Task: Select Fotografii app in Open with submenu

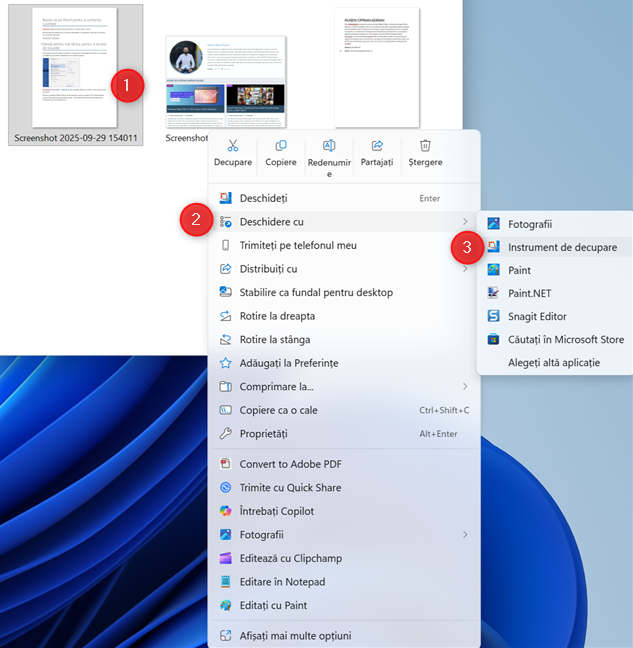Action: [530, 224]
